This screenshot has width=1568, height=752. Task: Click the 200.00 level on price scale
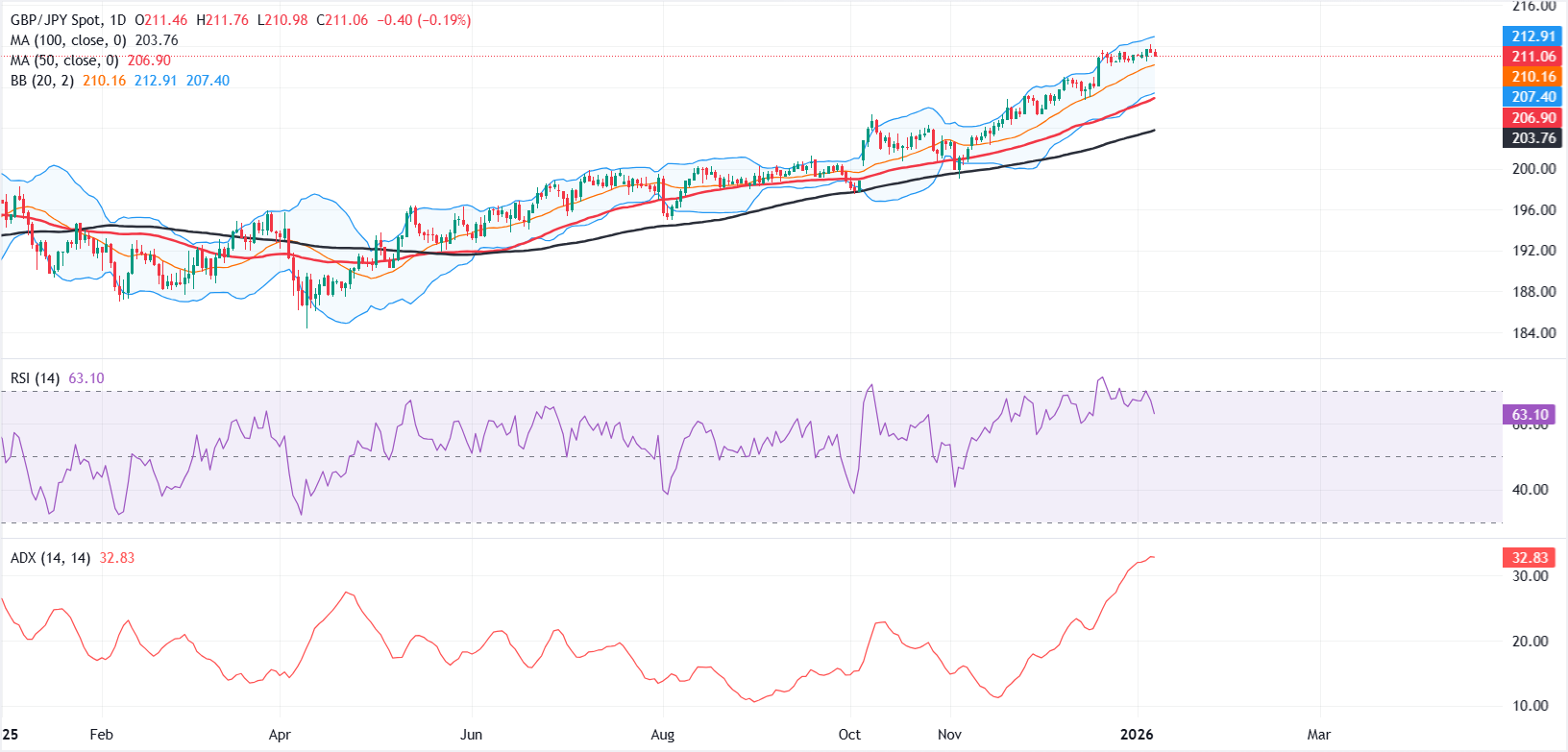1533,169
